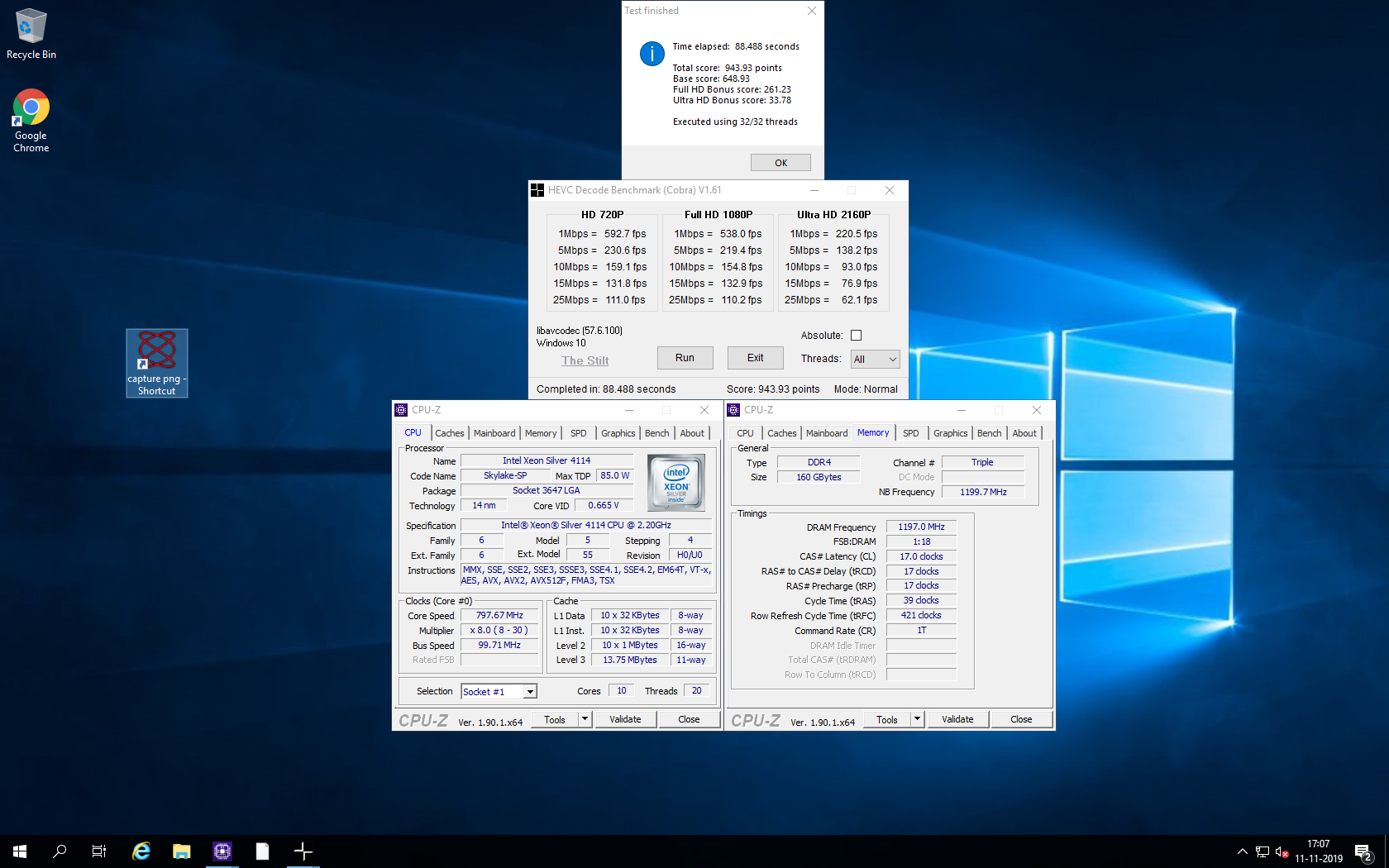
Task: Click the Channel # value Triple
Action: pyautogui.click(x=982, y=463)
